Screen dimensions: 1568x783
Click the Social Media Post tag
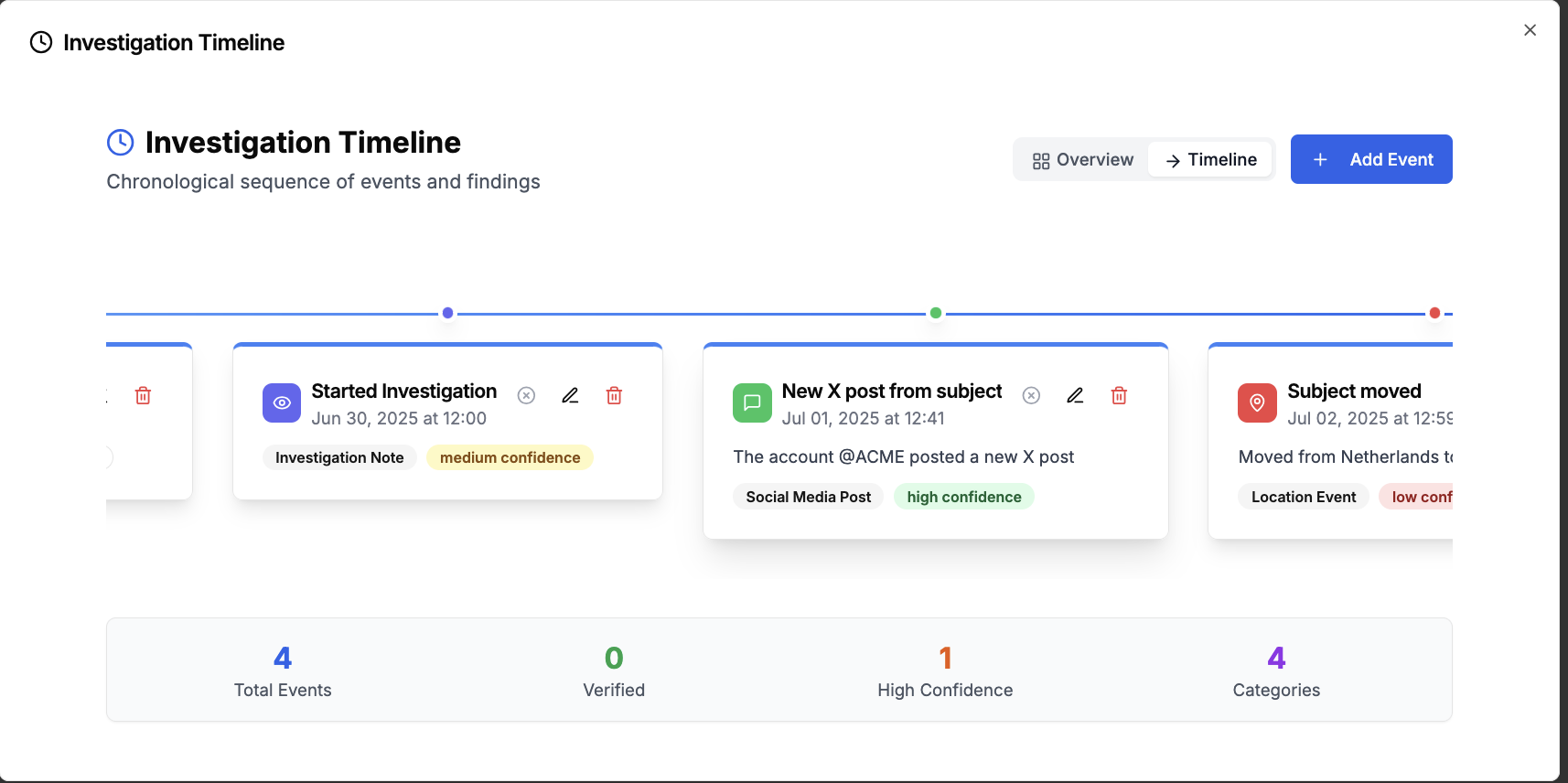click(x=808, y=497)
